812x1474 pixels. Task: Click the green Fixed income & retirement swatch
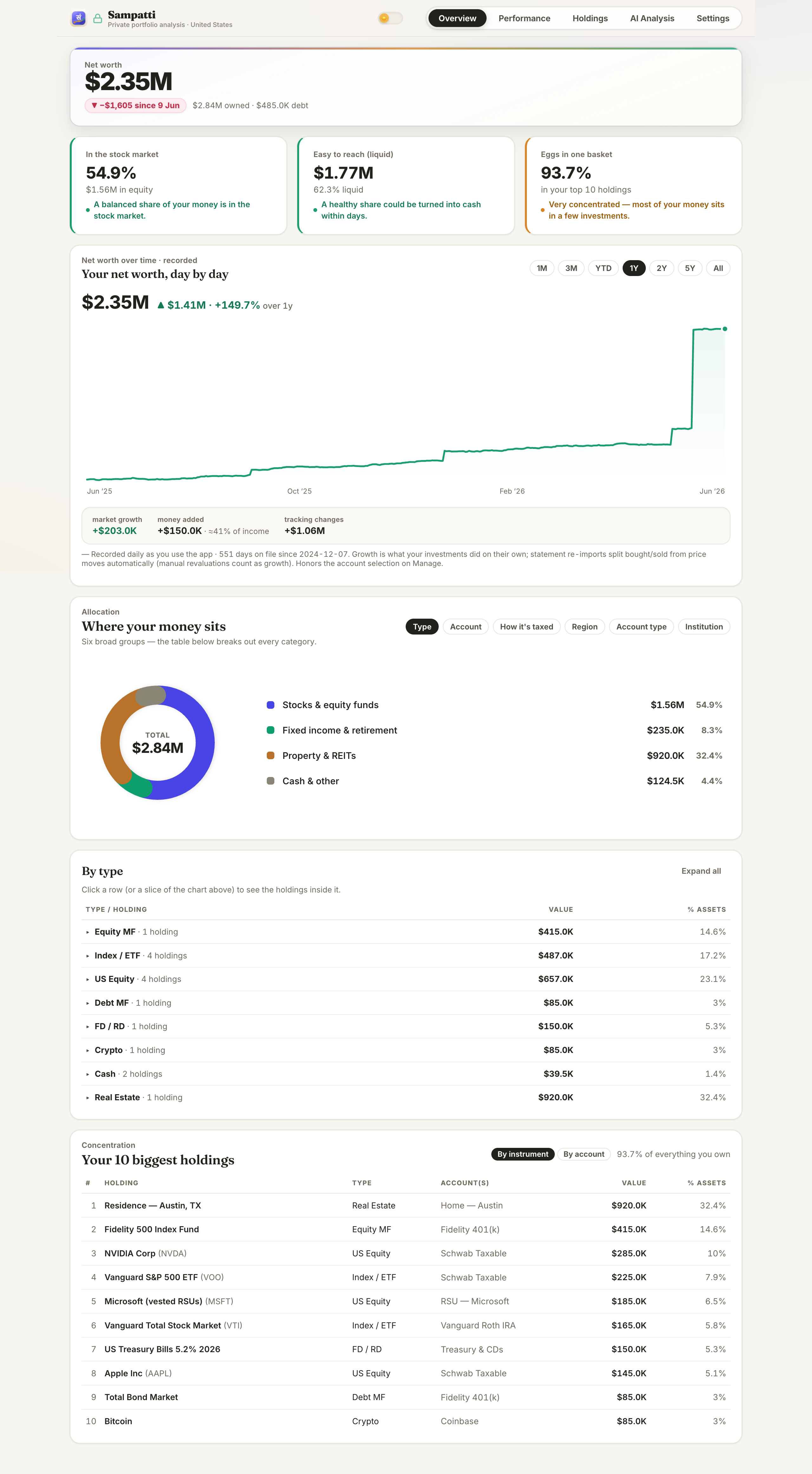click(x=271, y=730)
